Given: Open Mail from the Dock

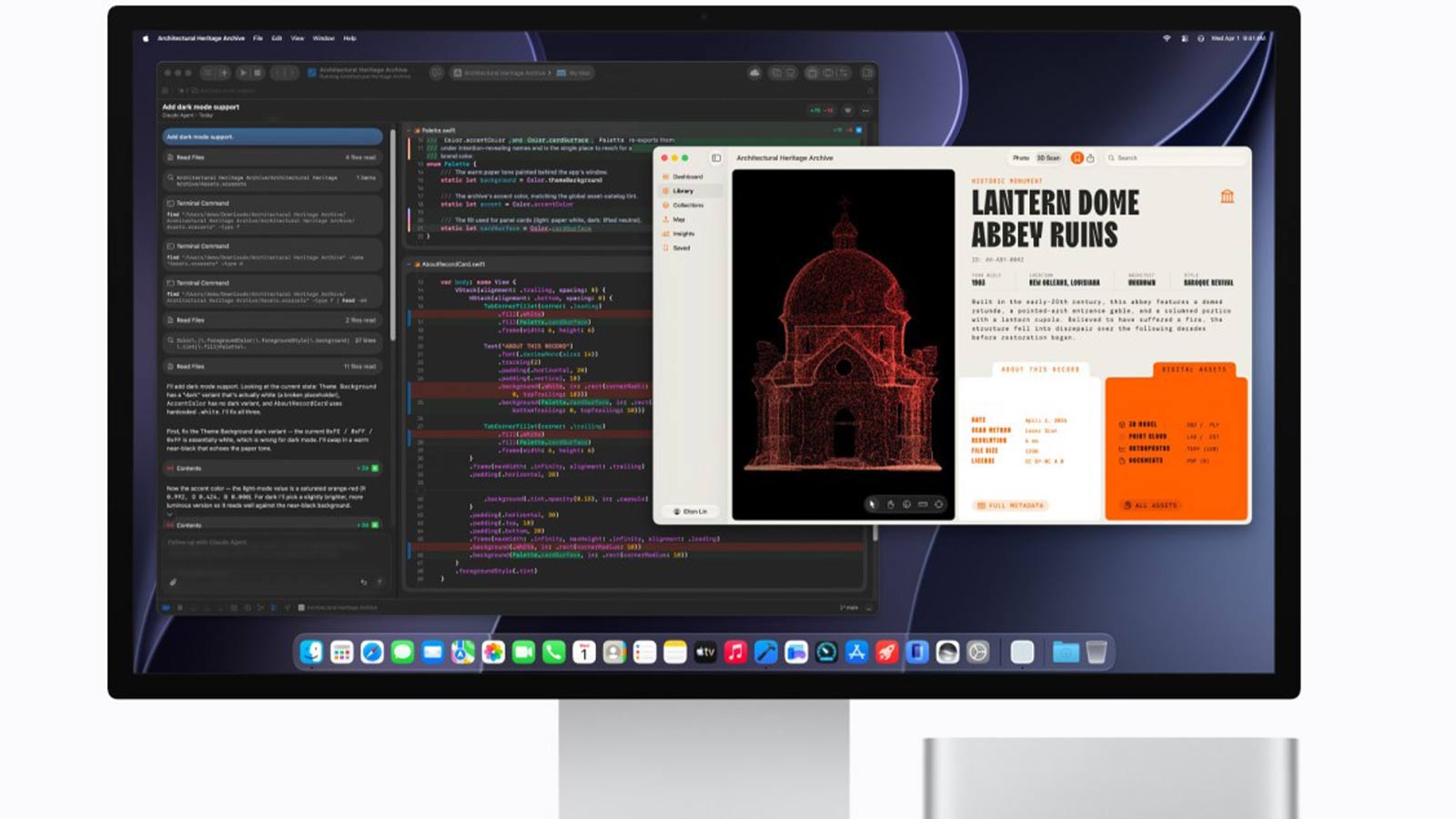Looking at the screenshot, I should click(x=432, y=652).
